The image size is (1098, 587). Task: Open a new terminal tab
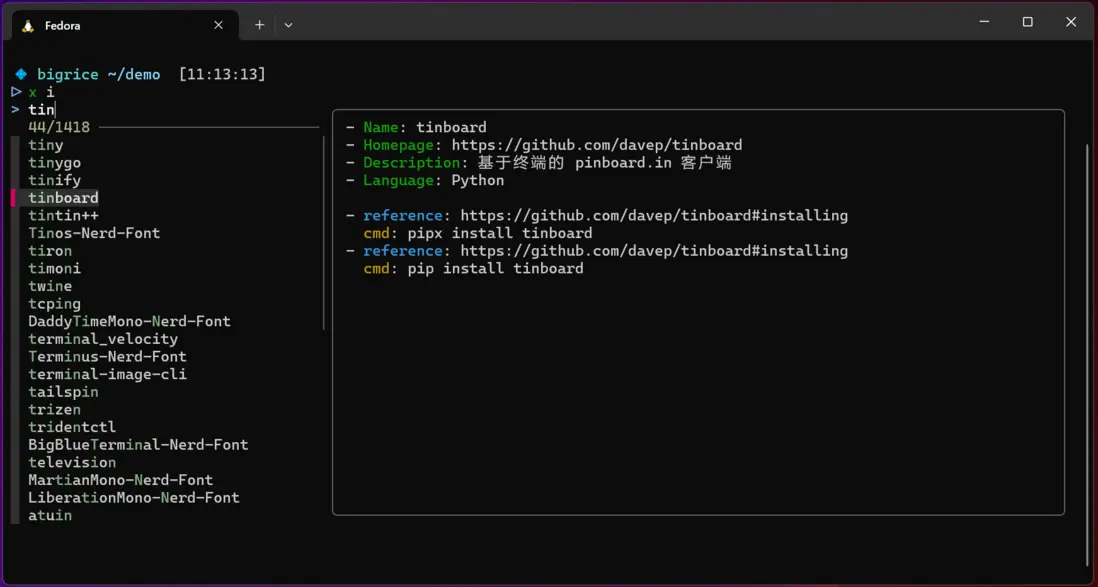pos(259,25)
